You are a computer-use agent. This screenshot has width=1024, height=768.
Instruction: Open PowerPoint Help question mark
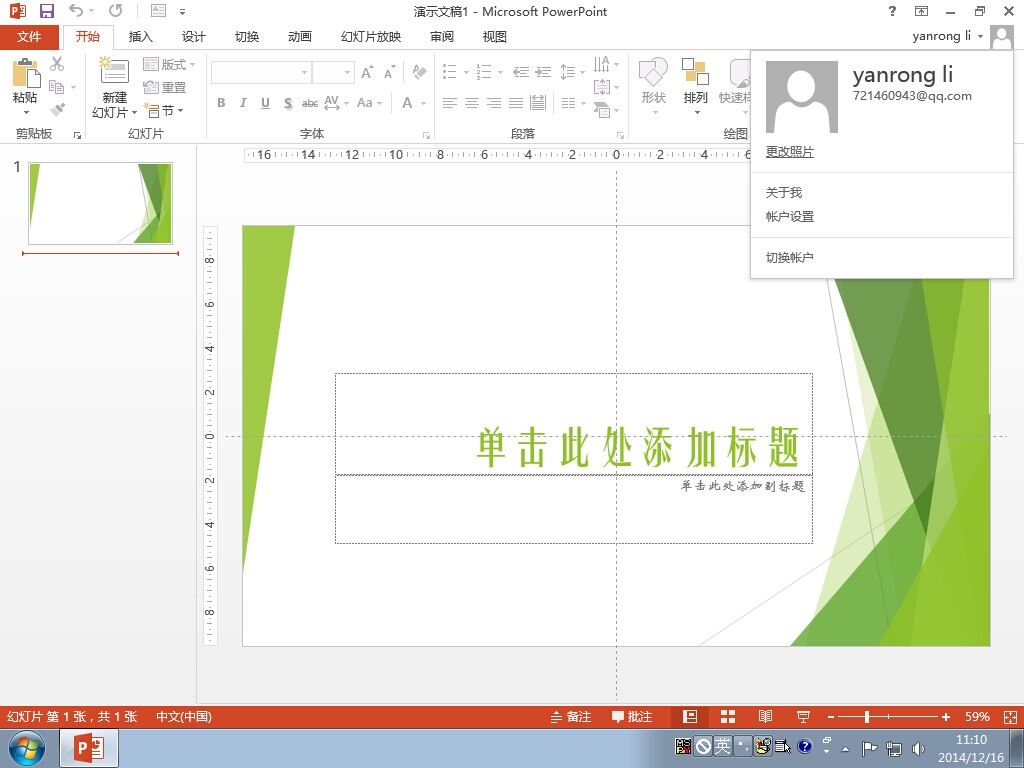tap(892, 11)
